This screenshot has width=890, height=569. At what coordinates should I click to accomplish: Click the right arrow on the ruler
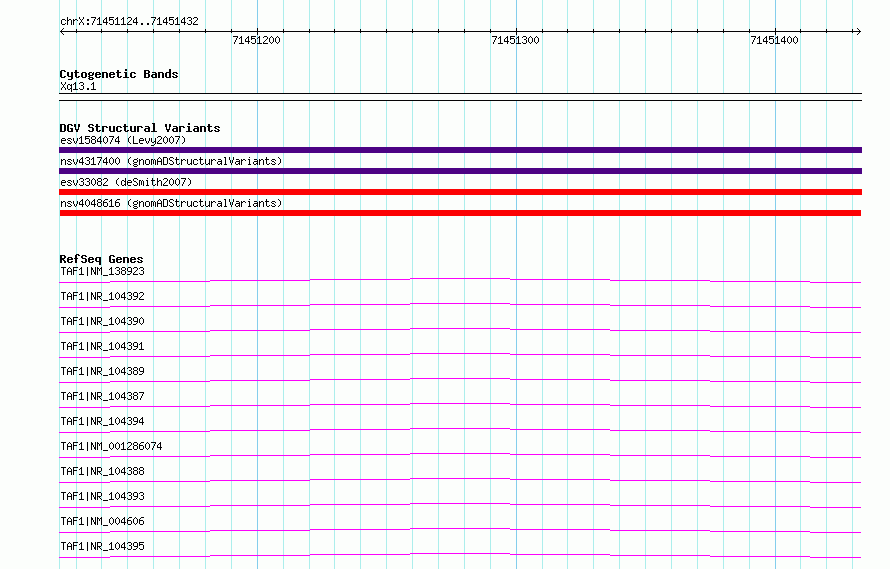coord(858,31)
